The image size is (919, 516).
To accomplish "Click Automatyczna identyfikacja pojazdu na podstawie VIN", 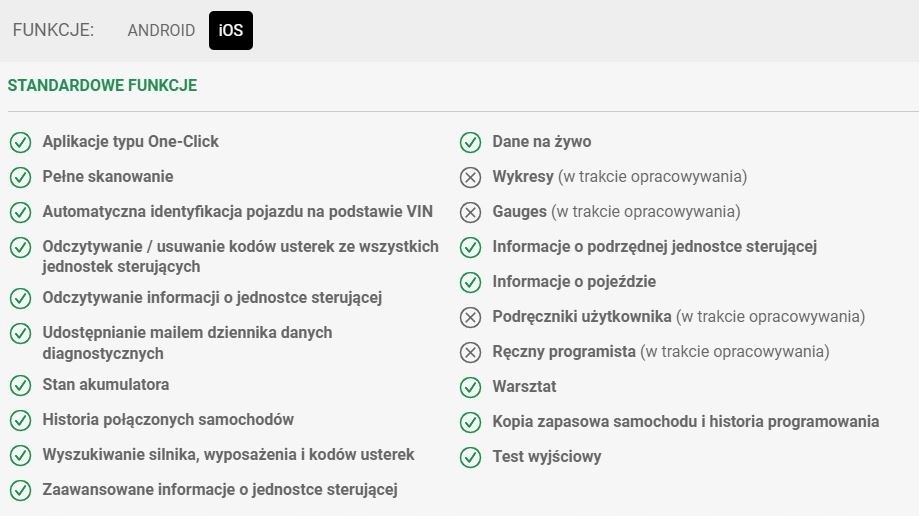I will click(237, 212).
